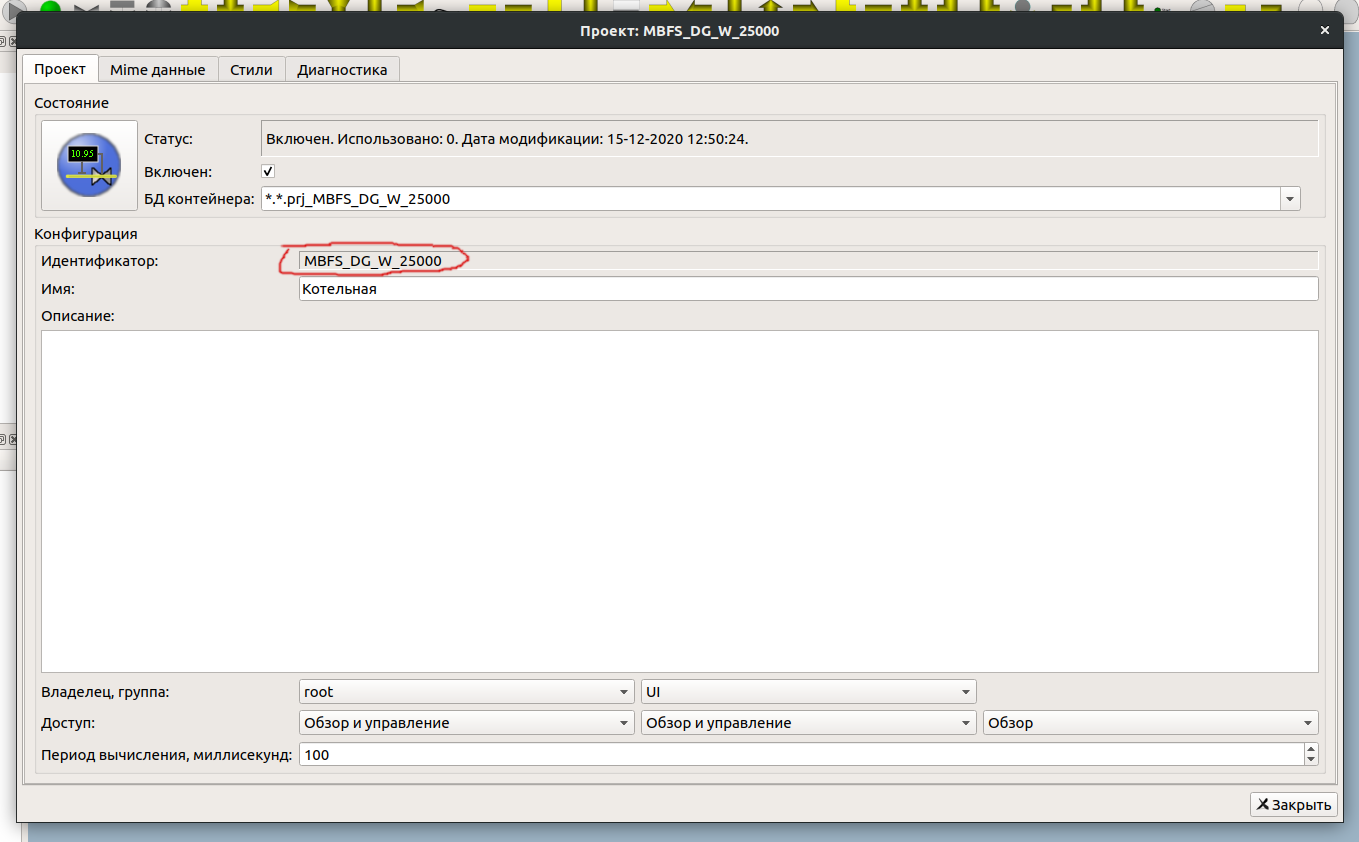
Task: Open the Стили tab
Action: (x=251, y=70)
